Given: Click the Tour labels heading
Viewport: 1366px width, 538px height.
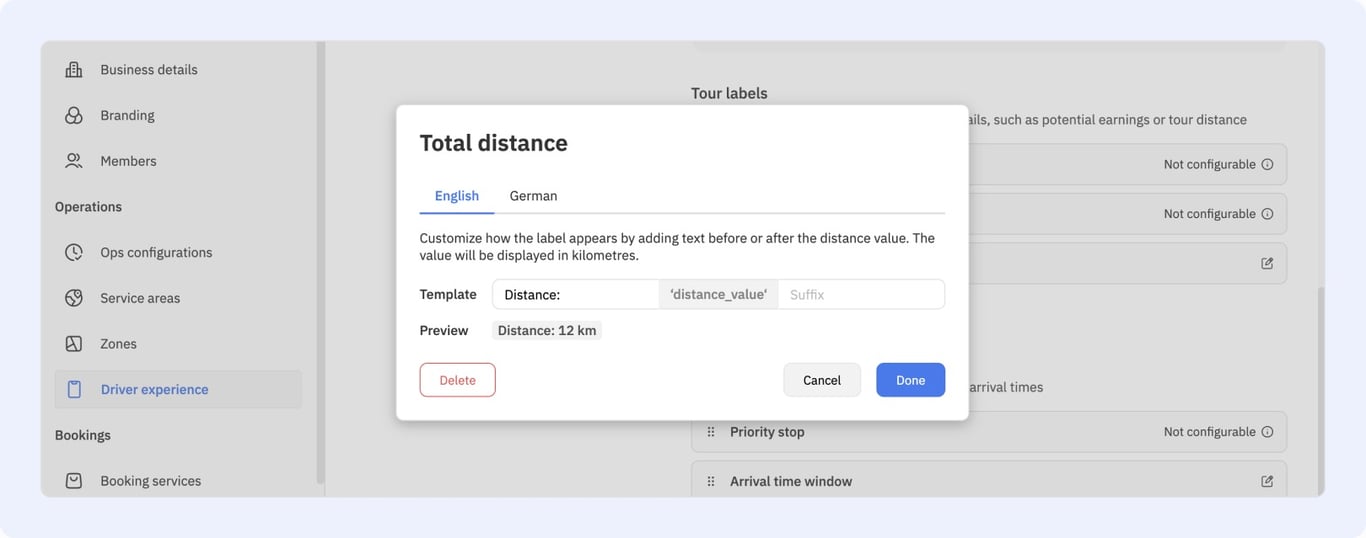Looking at the screenshot, I should [729, 93].
